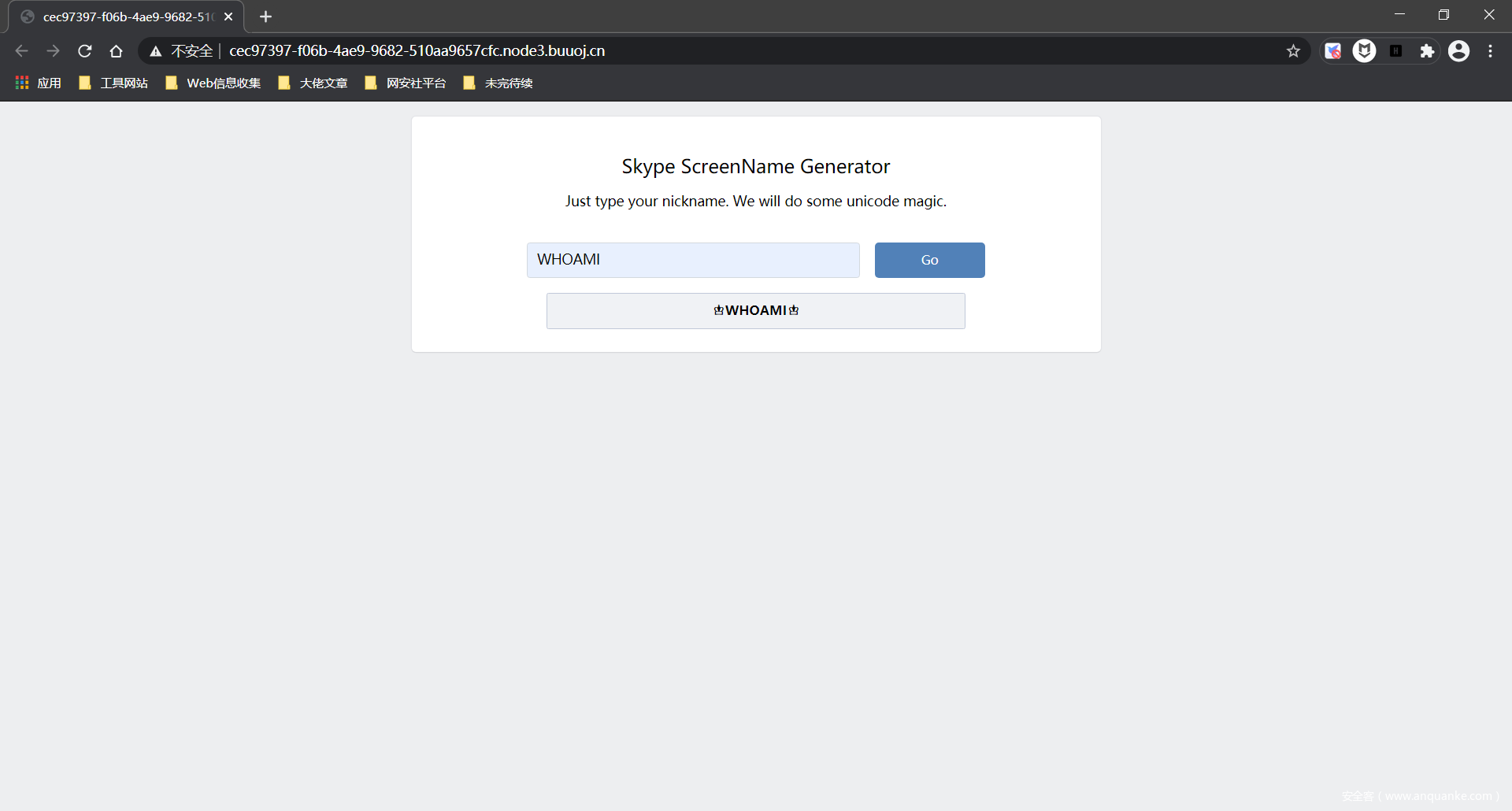This screenshot has height=811, width=1512.
Task: Click the nickname input field containing WHOAMI
Action: pos(692,260)
